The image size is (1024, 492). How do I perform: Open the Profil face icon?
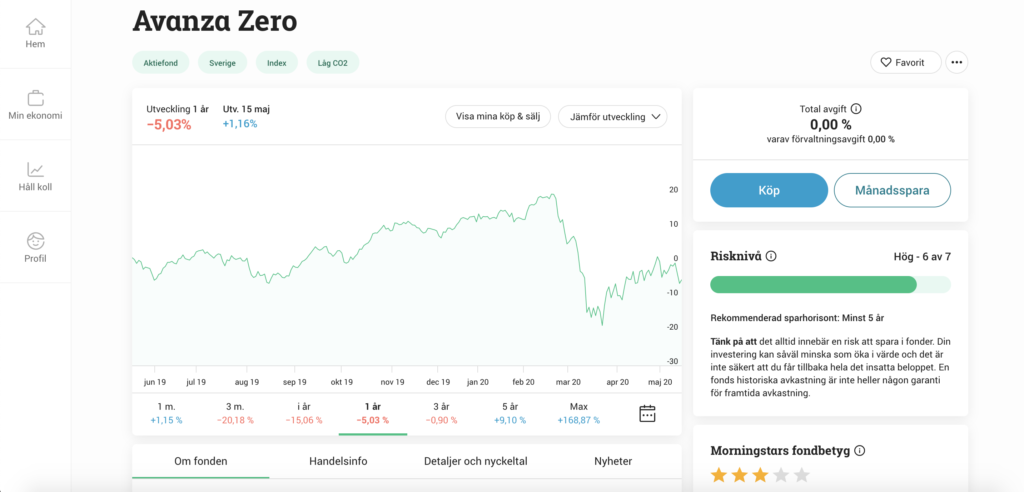tap(35, 240)
